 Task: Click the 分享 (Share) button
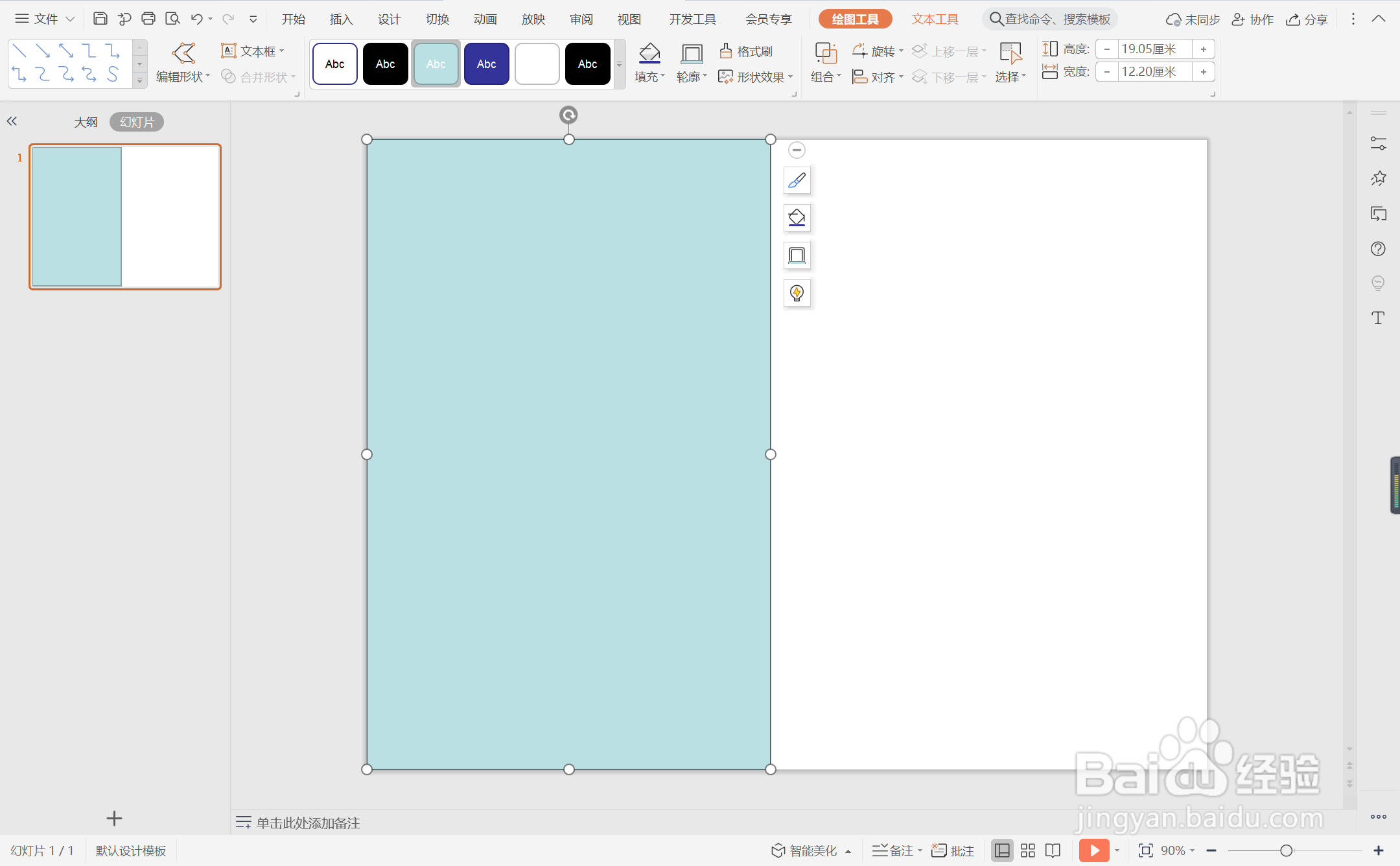(1307, 19)
